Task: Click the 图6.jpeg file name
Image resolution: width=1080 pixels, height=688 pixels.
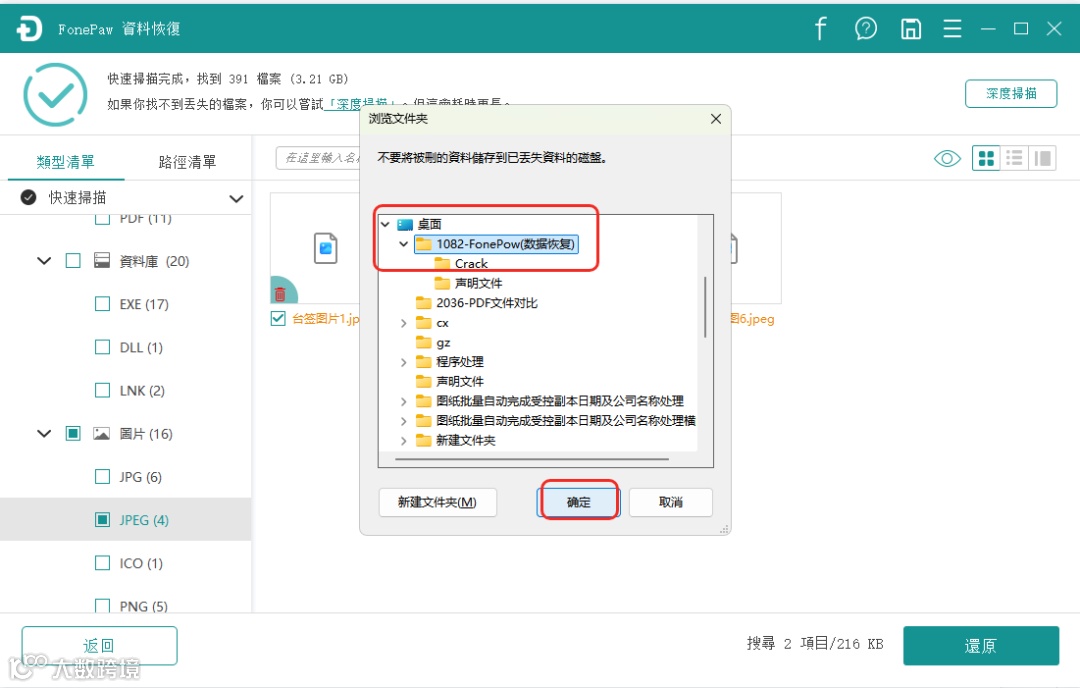Action: (752, 319)
